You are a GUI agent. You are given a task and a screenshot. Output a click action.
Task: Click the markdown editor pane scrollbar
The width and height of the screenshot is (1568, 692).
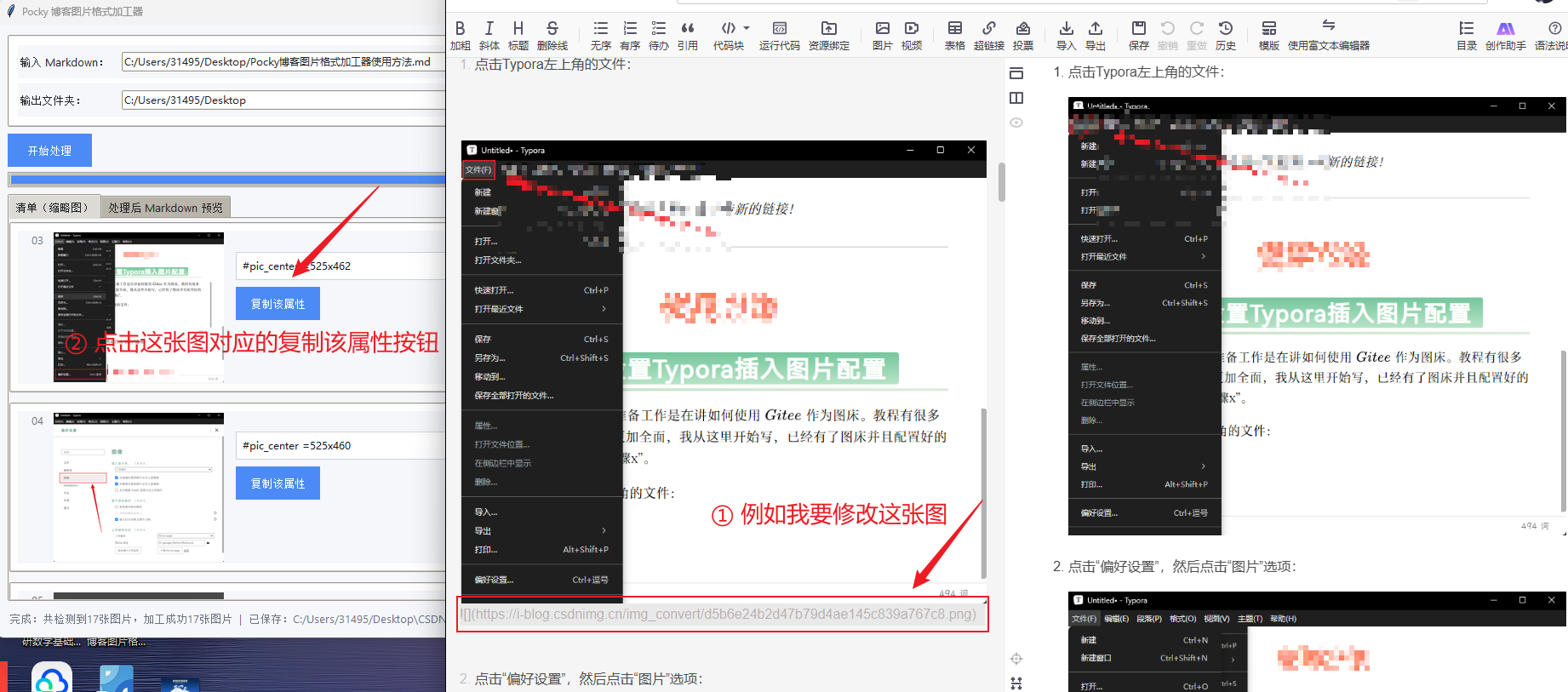pos(1002,182)
